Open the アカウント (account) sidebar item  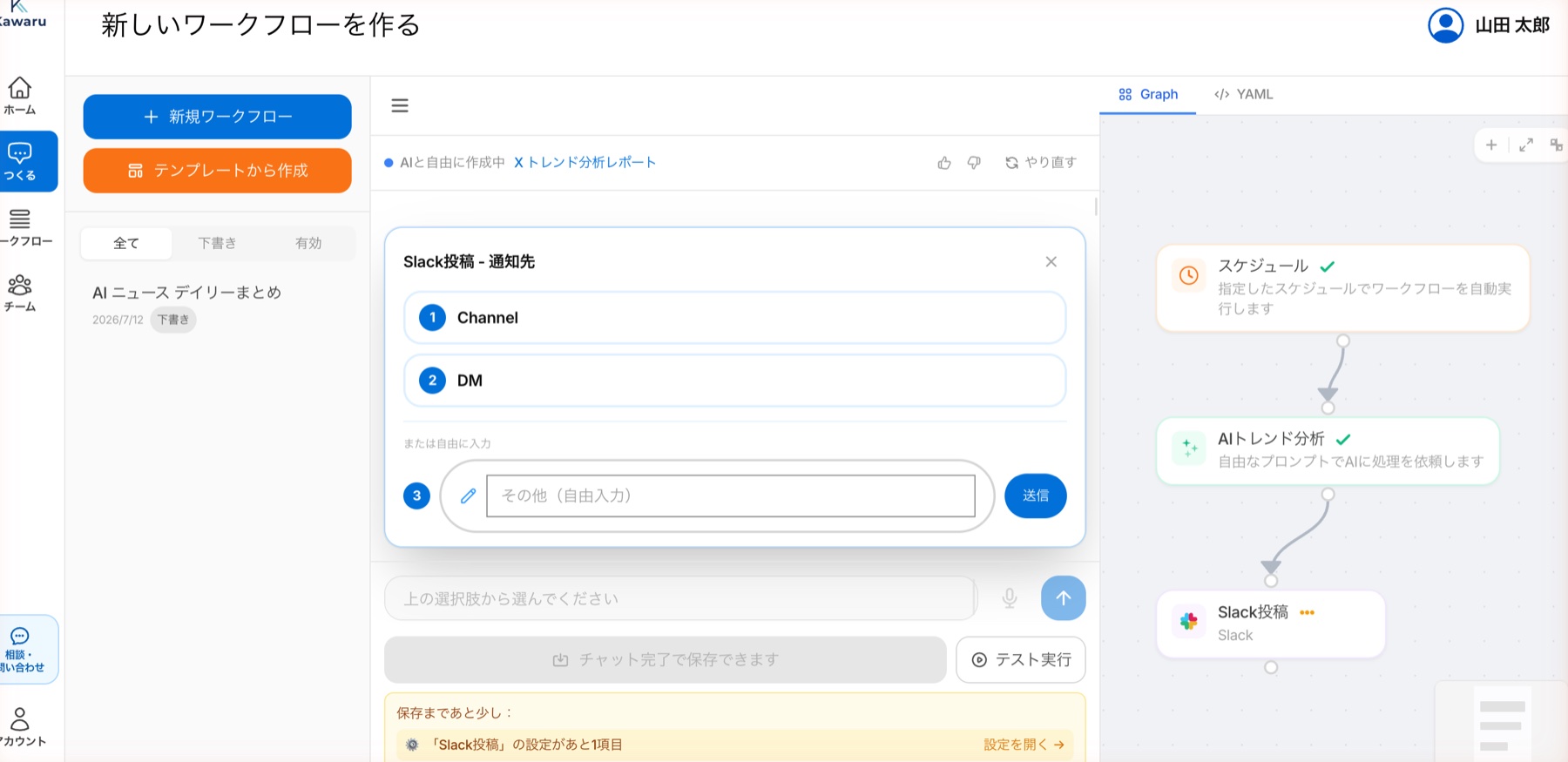[23, 727]
